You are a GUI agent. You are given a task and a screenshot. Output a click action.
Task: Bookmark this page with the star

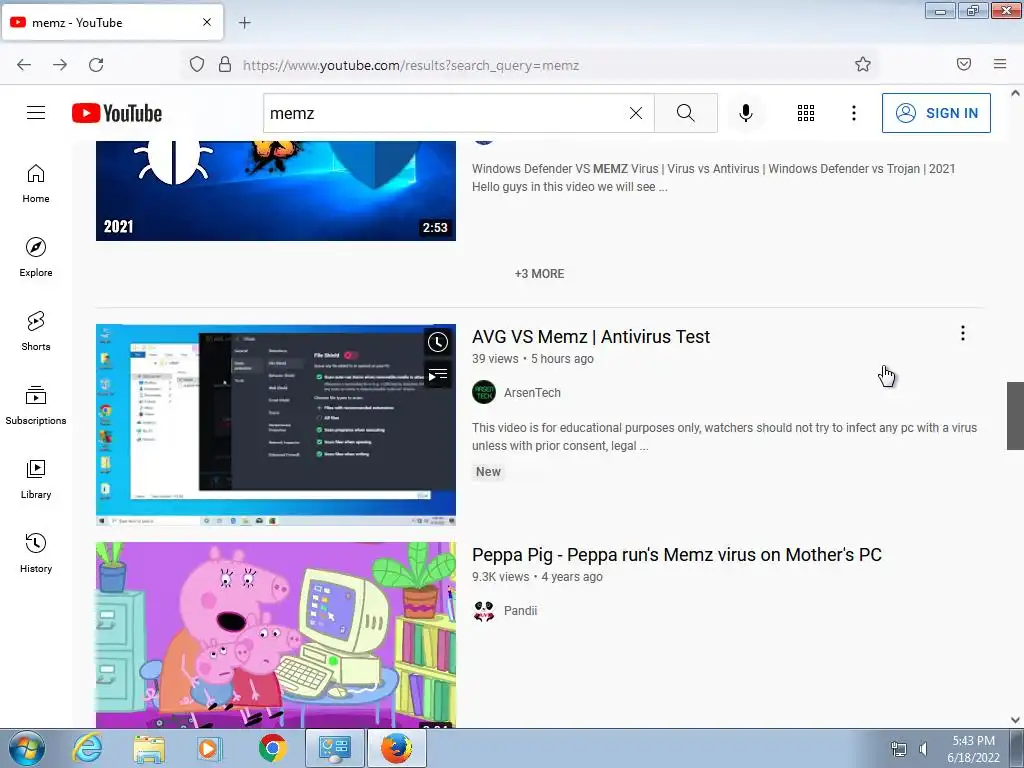(863, 64)
